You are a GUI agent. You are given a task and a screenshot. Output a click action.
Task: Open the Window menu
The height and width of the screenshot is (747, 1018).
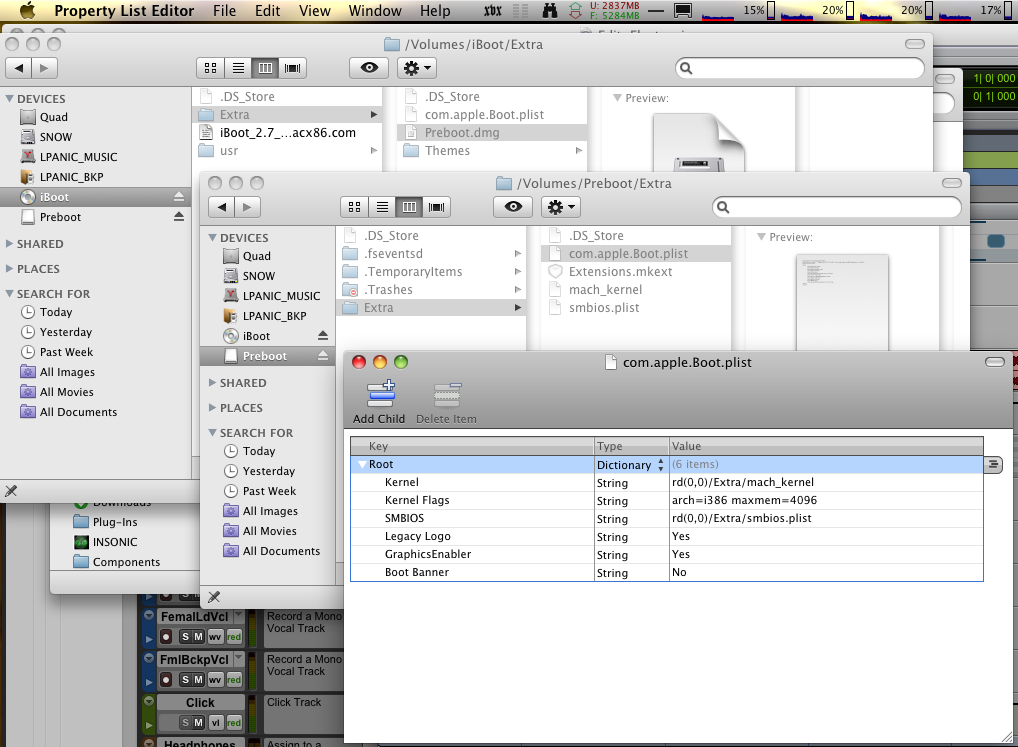pos(375,10)
